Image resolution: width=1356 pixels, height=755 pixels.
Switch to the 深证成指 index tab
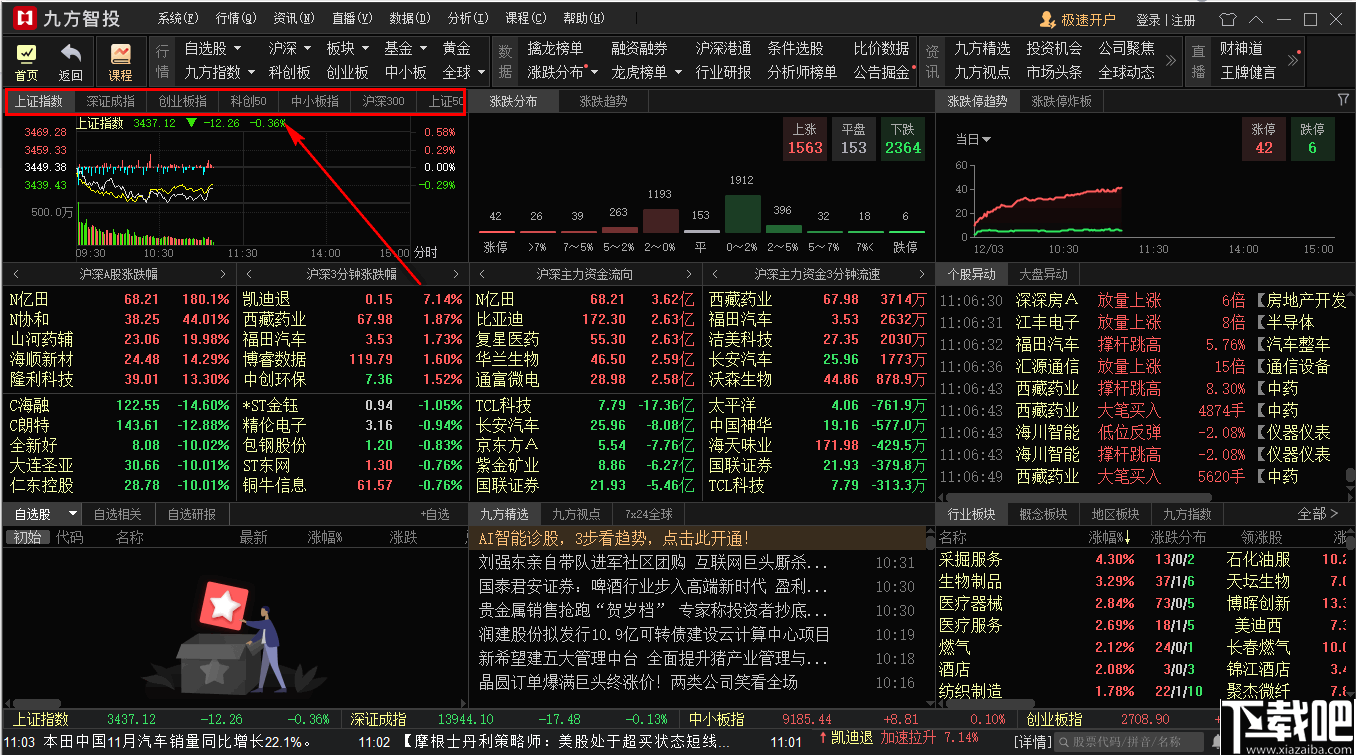click(x=110, y=101)
